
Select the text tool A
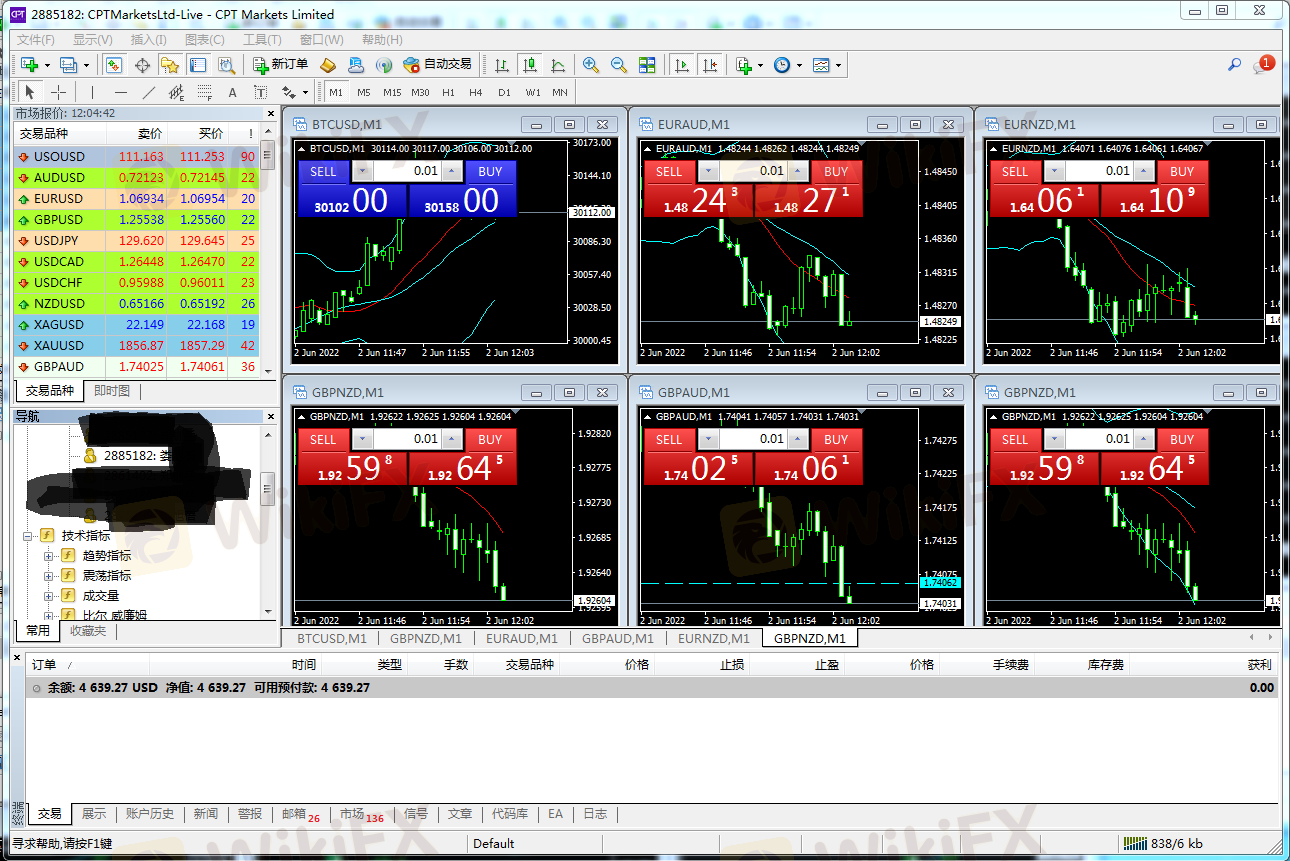point(233,92)
